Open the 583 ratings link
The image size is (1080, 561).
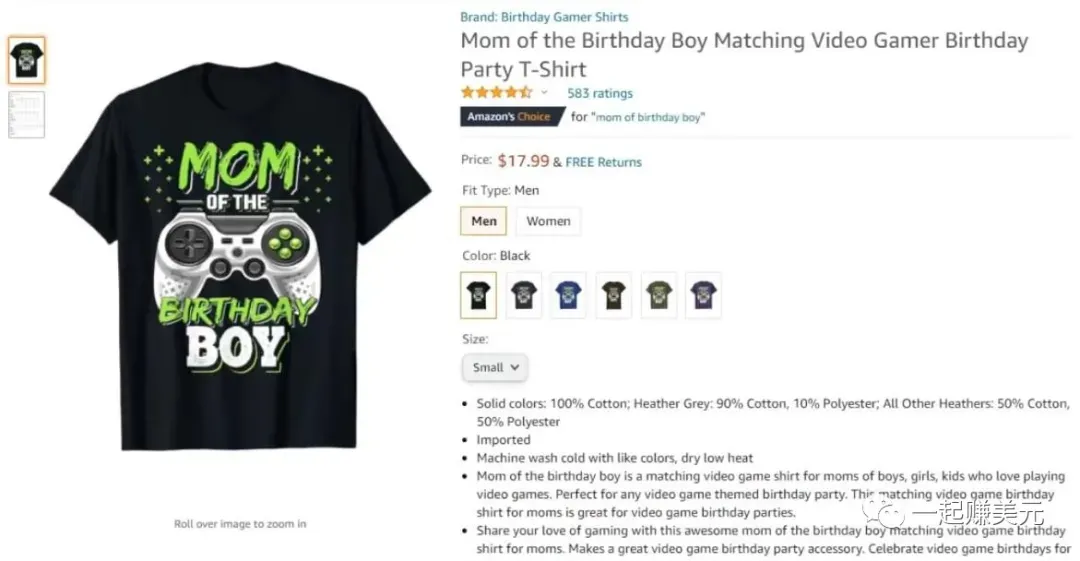(x=599, y=93)
